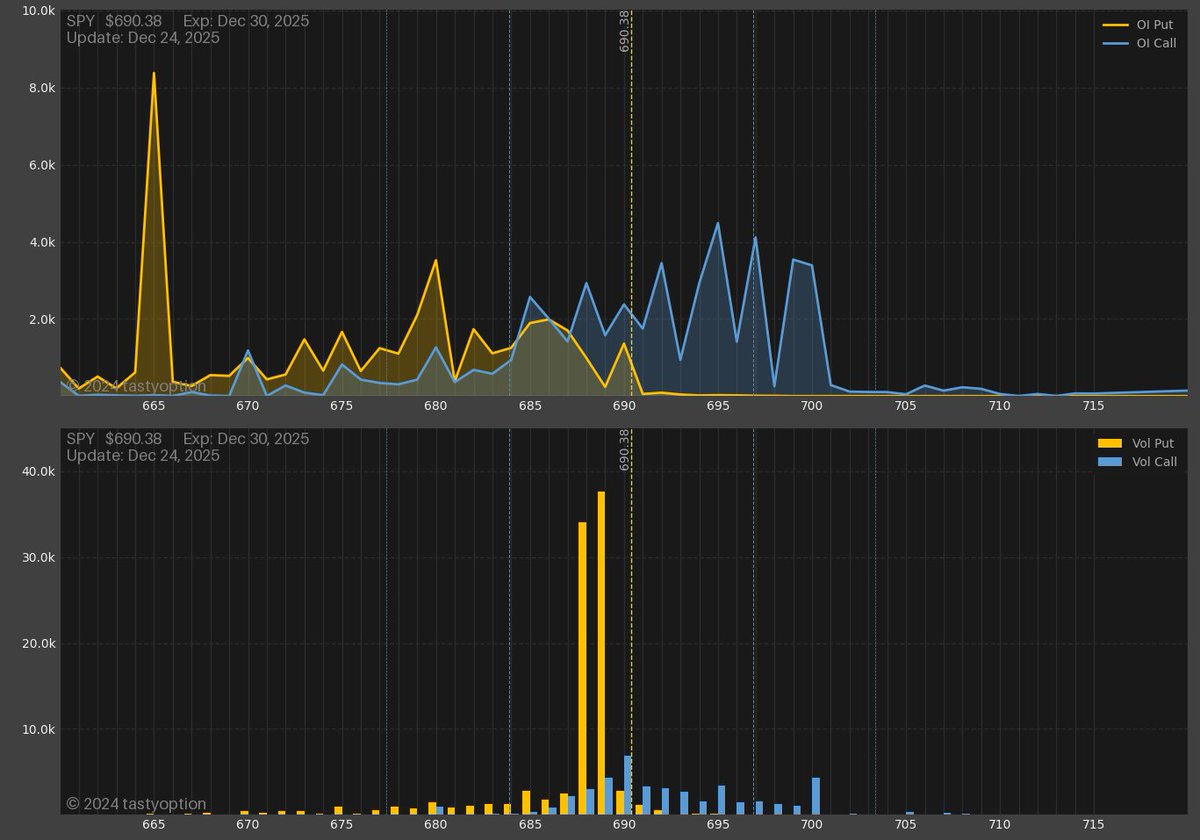The width and height of the screenshot is (1200, 840).
Task: Click 'Update: Dec 24, 2025' in the bottom chart
Action: coord(143,456)
